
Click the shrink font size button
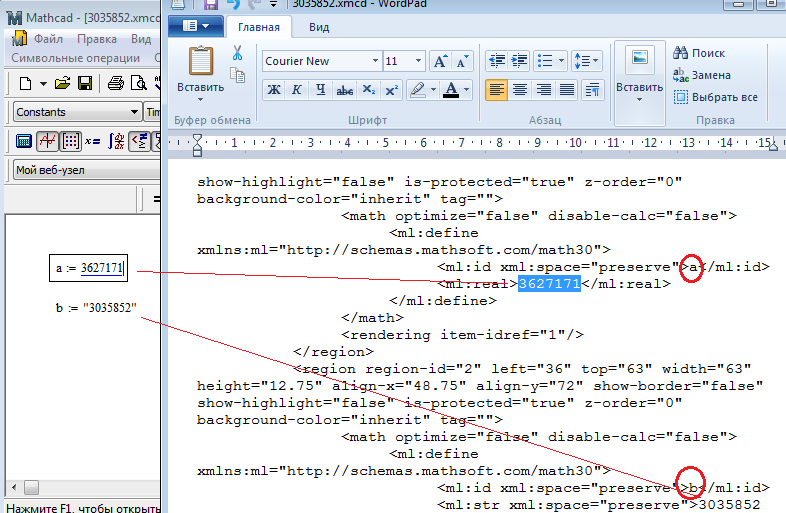click(x=462, y=61)
